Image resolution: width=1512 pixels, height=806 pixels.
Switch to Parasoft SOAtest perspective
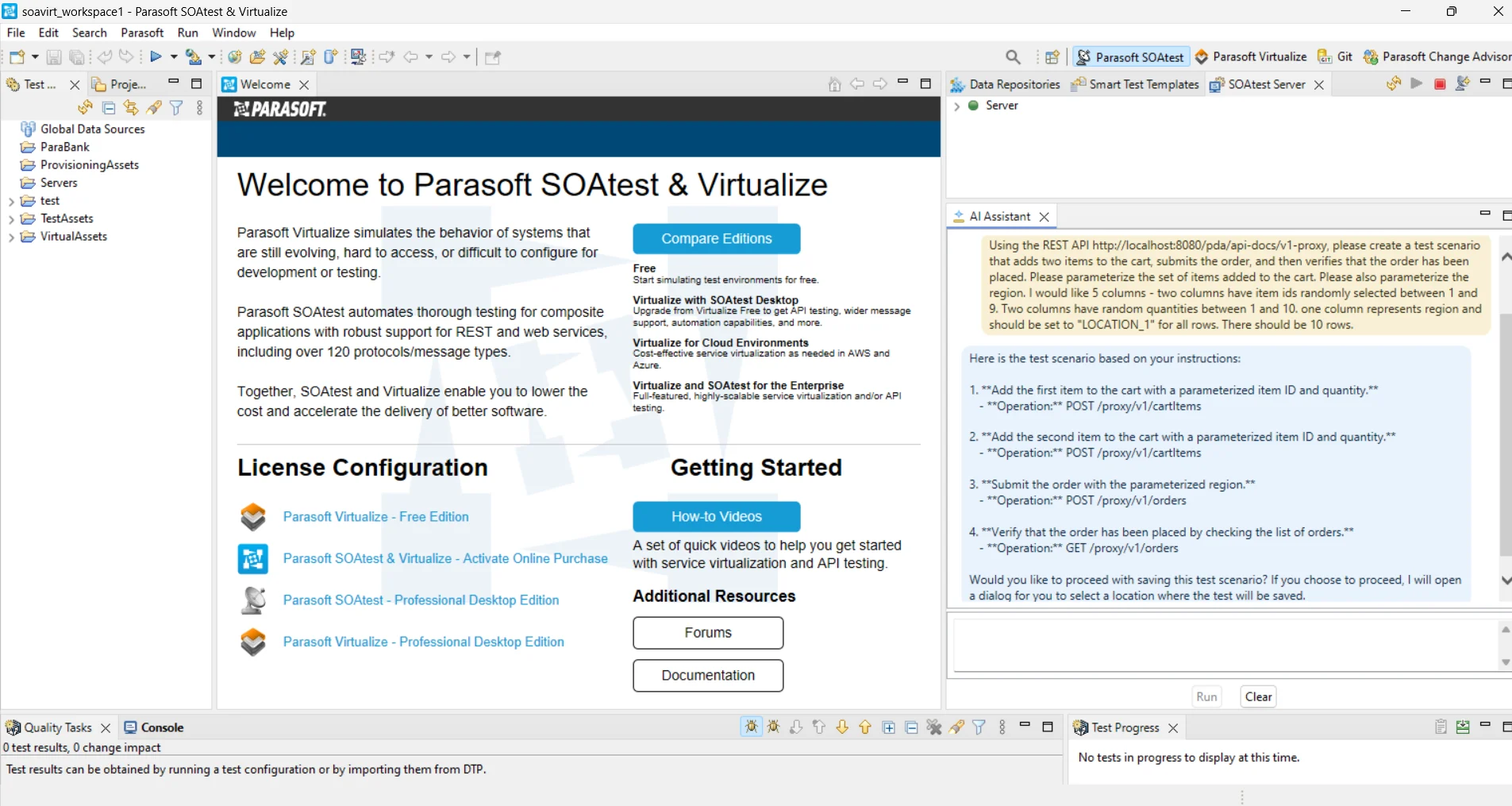click(1131, 57)
